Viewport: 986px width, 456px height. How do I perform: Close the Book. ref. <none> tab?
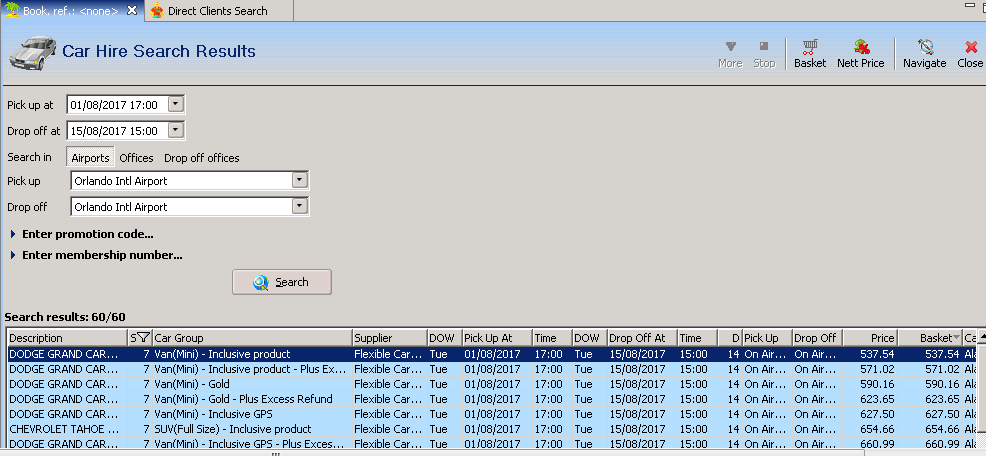pyautogui.click(x=131, y=11)
